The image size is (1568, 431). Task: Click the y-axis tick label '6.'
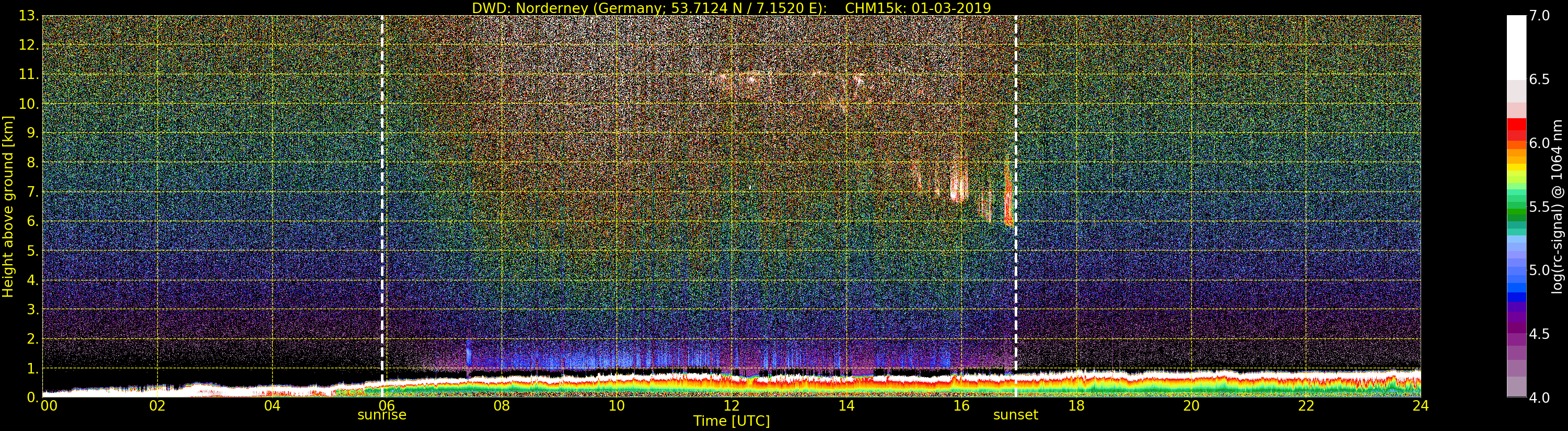coord(32,221)
